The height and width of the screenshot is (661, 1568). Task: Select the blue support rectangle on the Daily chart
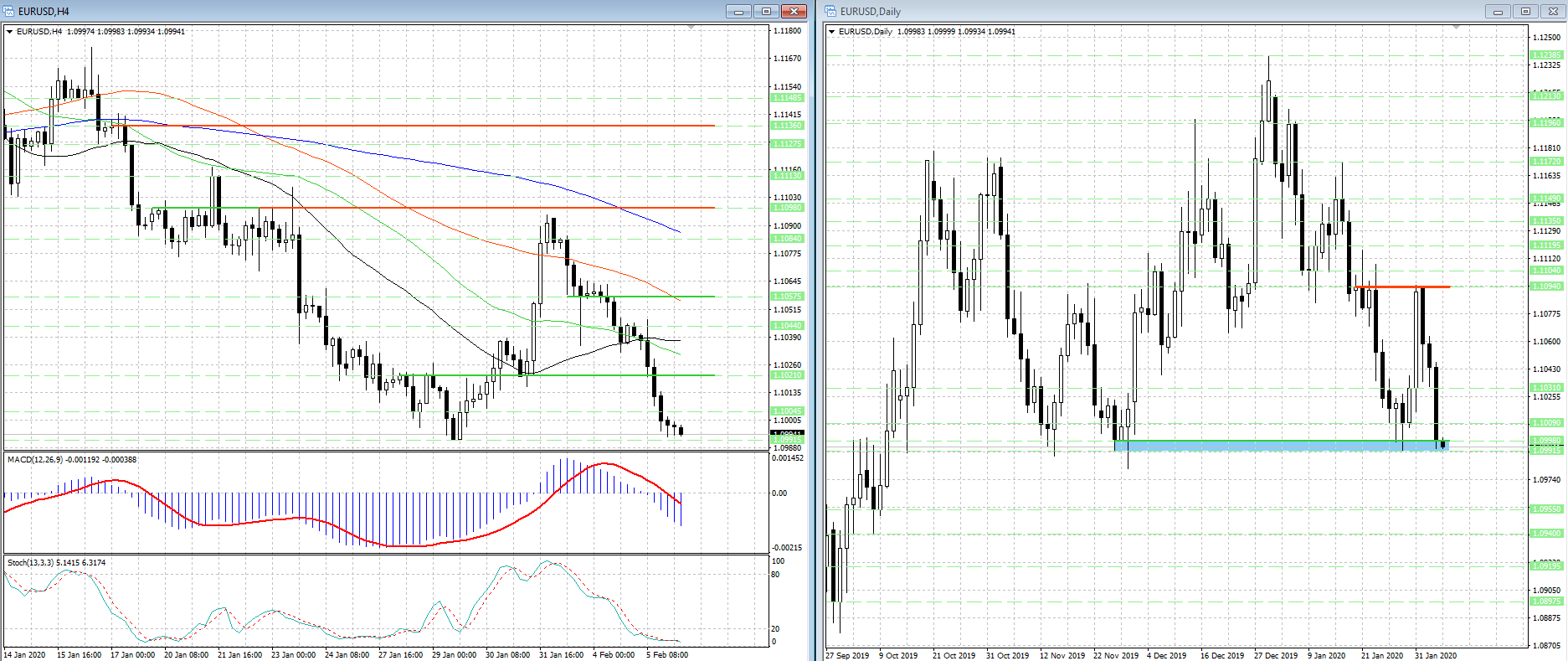click(1281, 446)
